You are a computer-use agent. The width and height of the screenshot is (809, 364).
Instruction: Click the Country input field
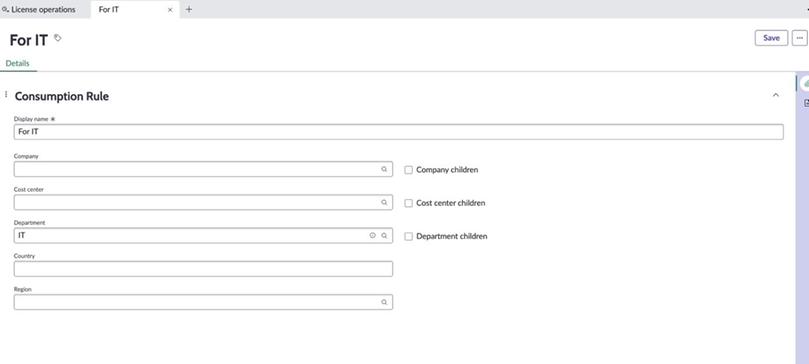[203, 269]
